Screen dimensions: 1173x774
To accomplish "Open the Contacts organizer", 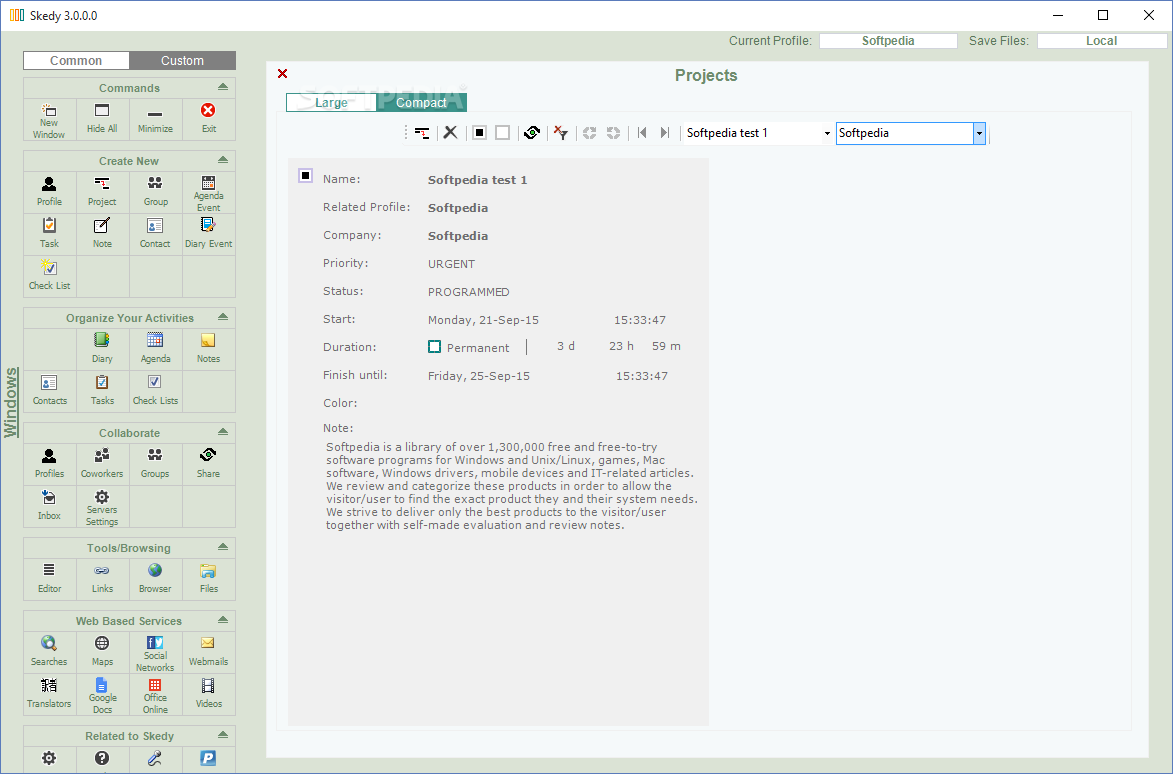I will pos(49,391).
